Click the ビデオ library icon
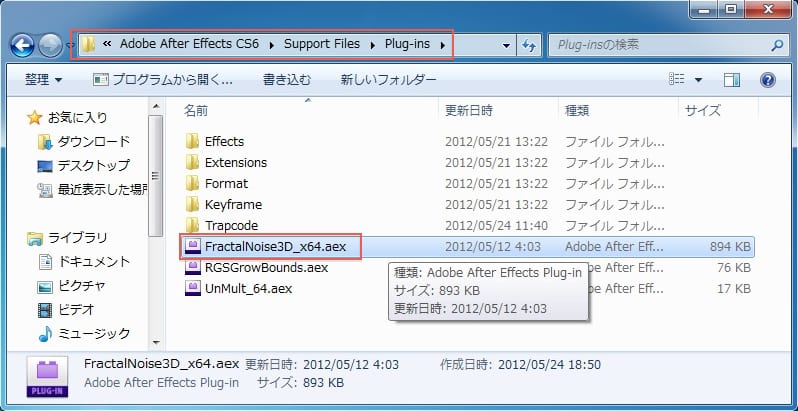Image resolution: width=798 pixels, height=411 pixels. click(x=45, y=309)
